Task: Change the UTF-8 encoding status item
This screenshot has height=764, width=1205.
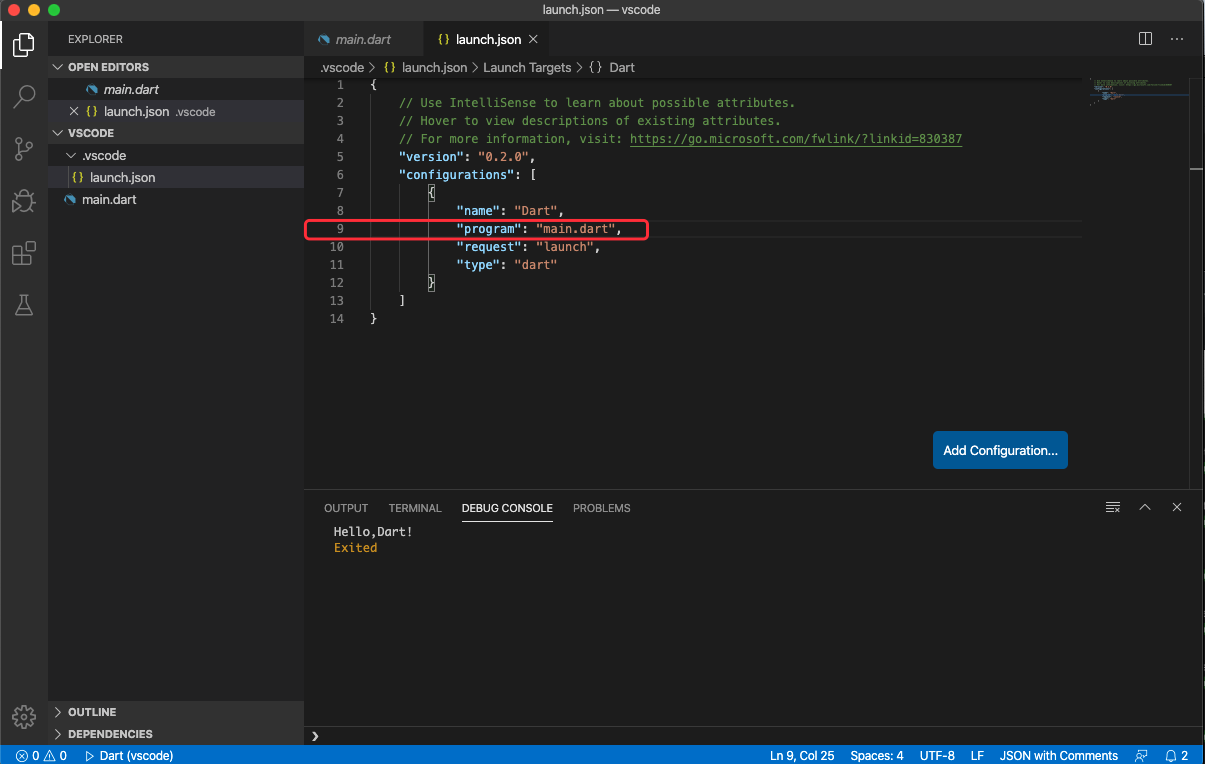Action: pos(937,755)
